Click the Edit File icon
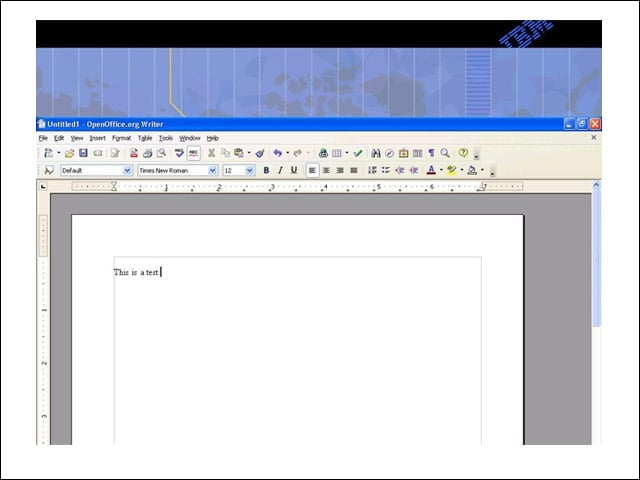640x480 pixels. pos(115,153)
